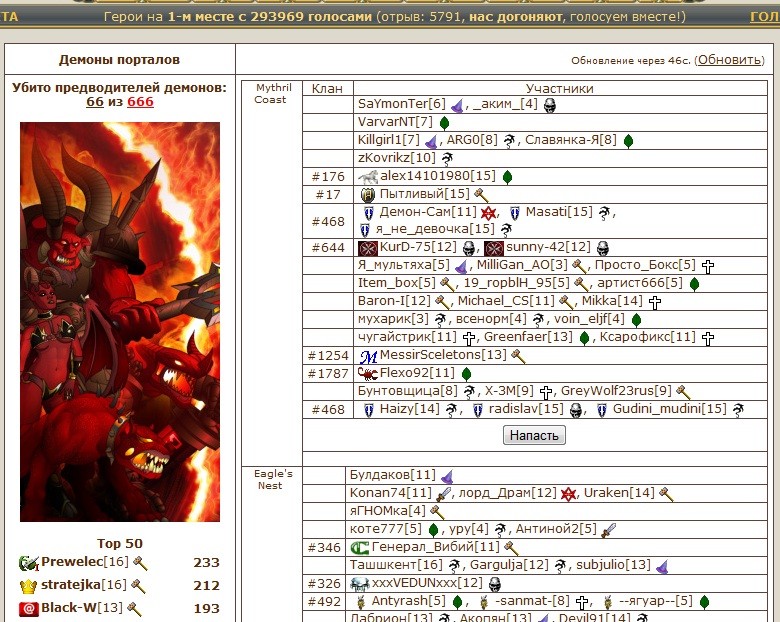Click the horse clan icon before alex14101980
The width and height of the screenshot is (780, 622).
click(x=368, y=177)
